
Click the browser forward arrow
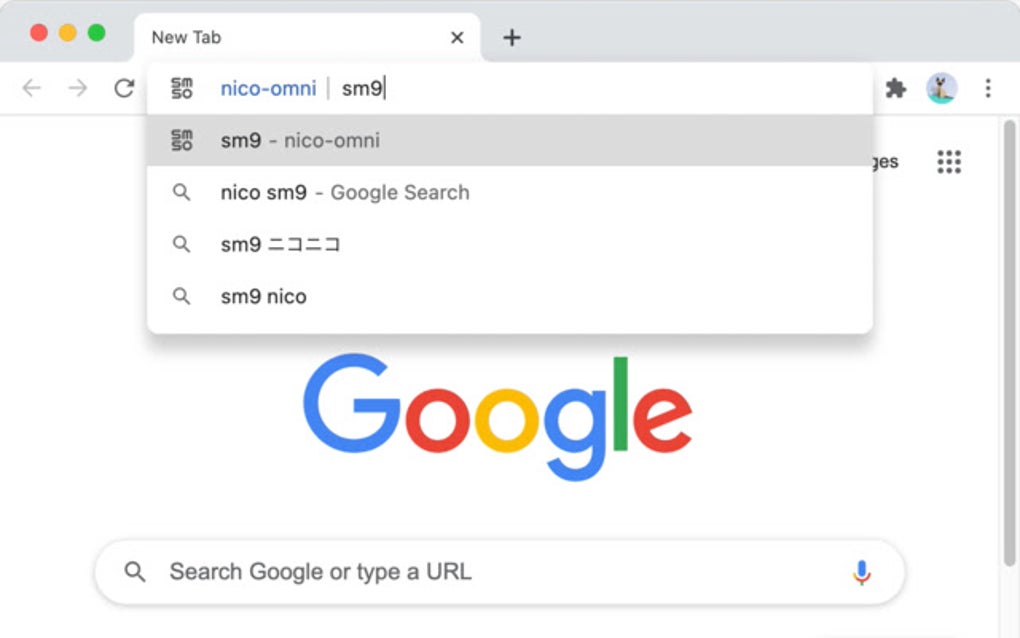pyautogui.click(x=78, y=88)
